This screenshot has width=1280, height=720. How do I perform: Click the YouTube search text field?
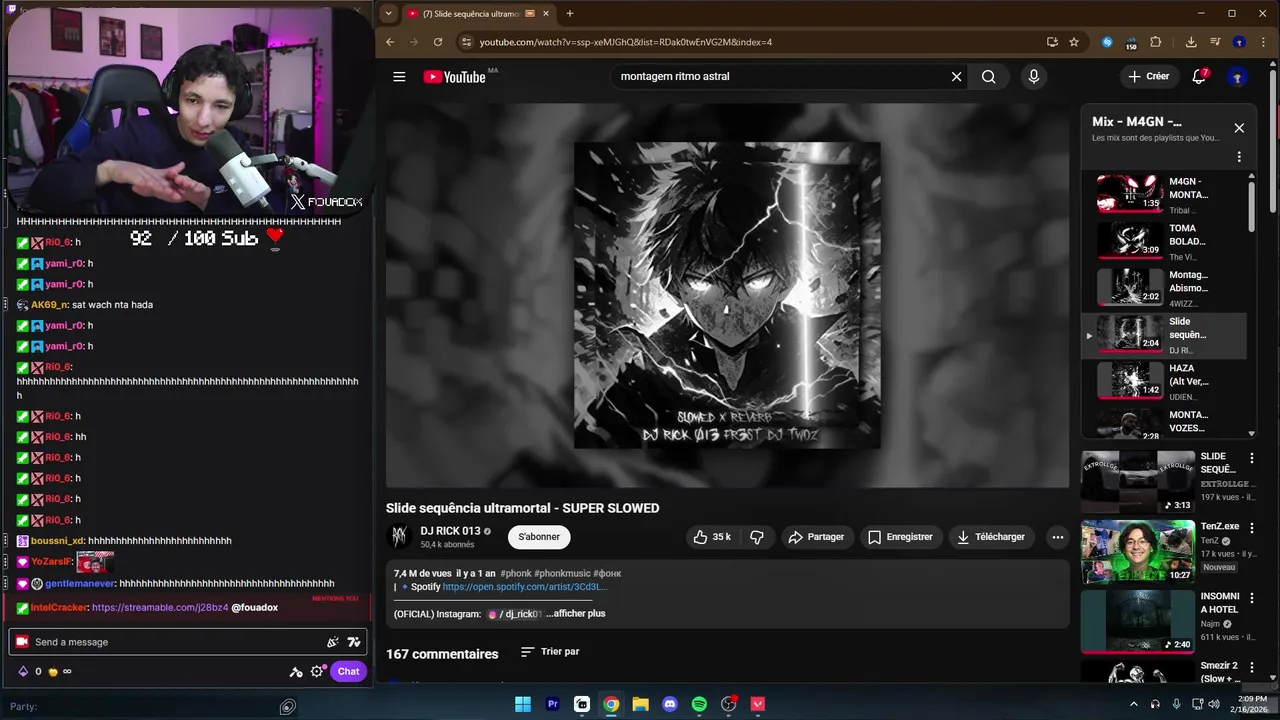pos(780,77)
